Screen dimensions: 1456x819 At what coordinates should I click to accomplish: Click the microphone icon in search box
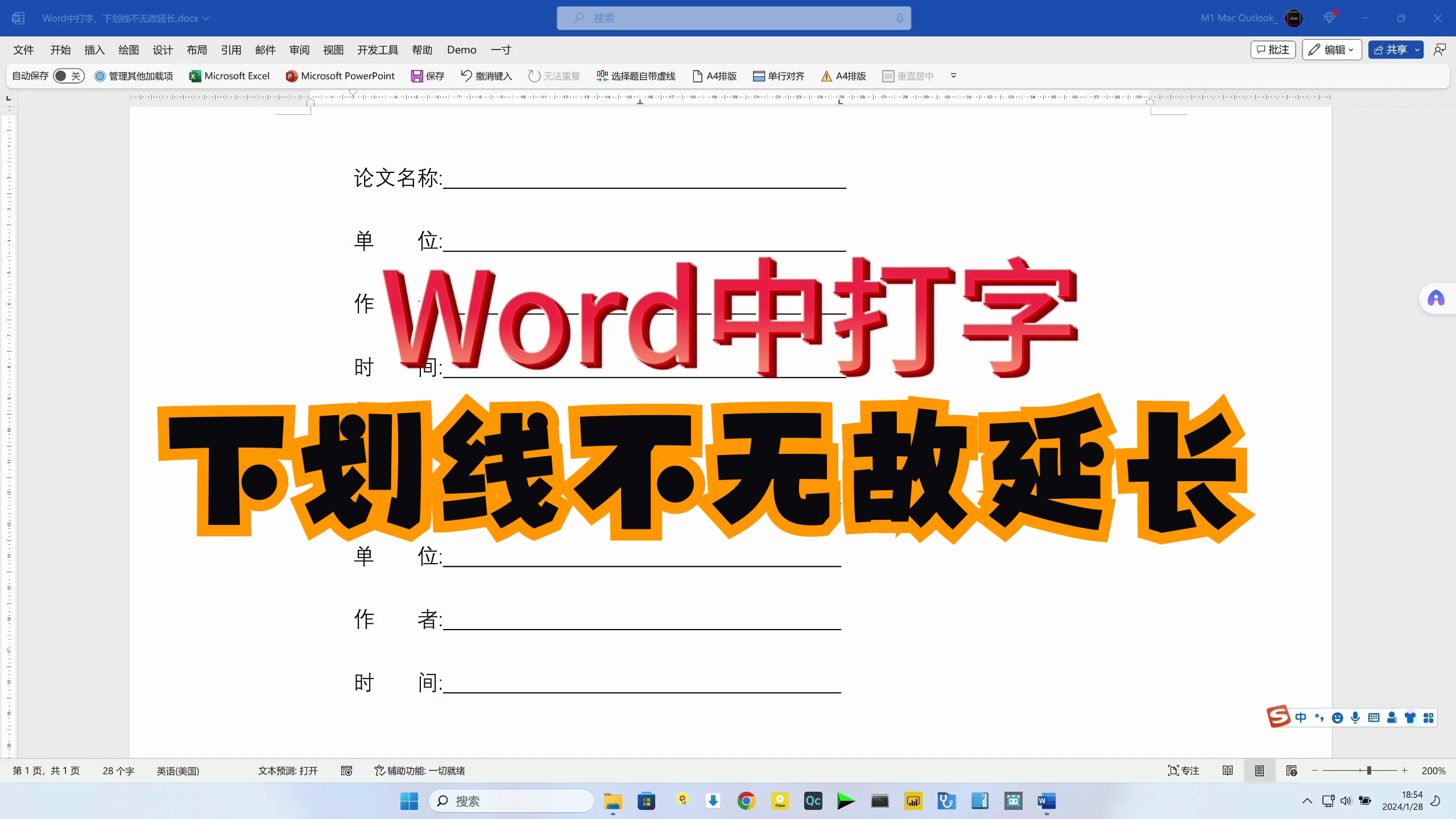click(900, 18)
